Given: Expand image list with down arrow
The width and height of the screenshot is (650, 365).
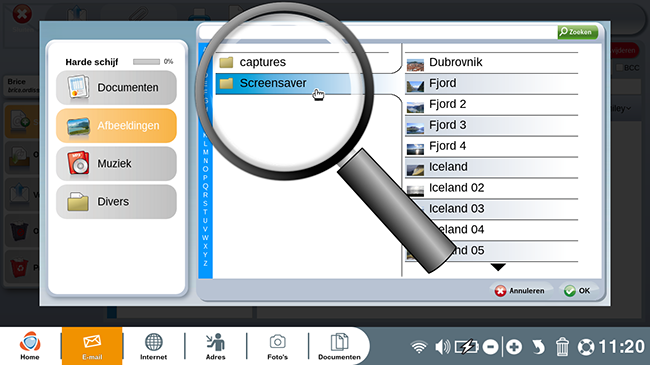Looking at the screenshot, I should click(498, 267).
